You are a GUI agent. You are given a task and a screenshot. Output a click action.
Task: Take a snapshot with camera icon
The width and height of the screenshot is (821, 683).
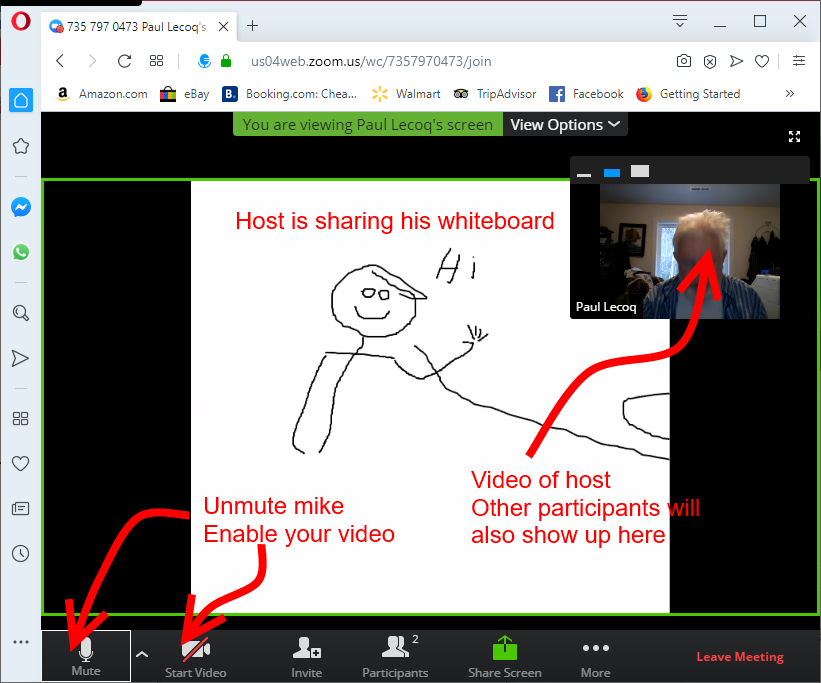click(x=683, y=61)
